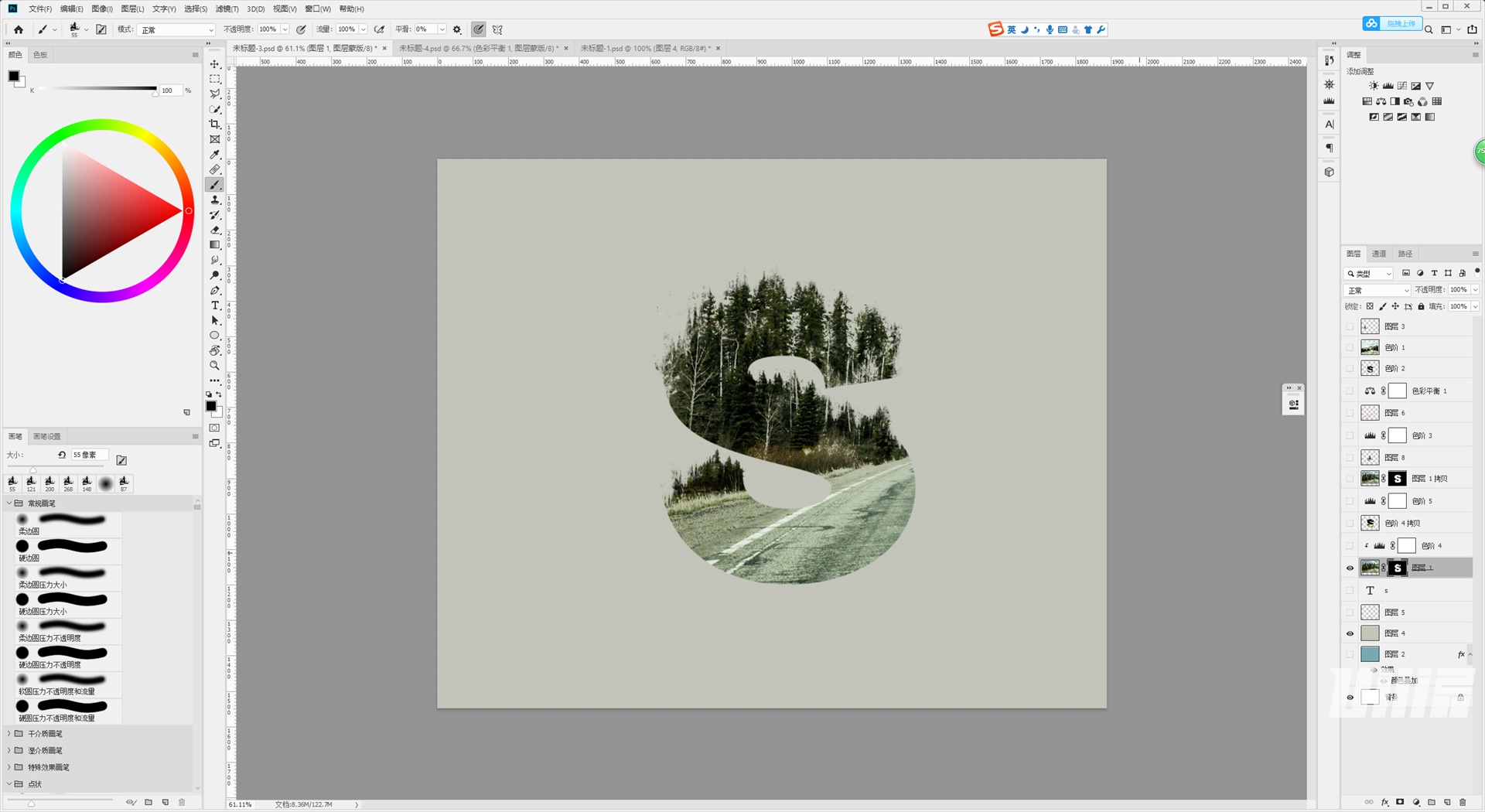Select the Pen tool
The height and width of the screenshot is (812, 1485).
coord(215,290)
